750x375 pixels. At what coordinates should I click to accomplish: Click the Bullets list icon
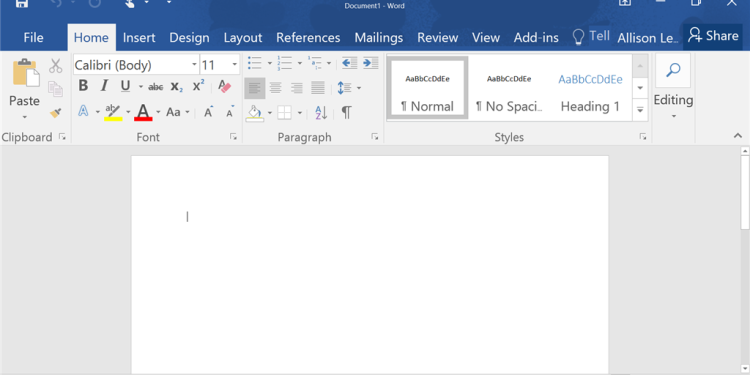pos(254,63)
